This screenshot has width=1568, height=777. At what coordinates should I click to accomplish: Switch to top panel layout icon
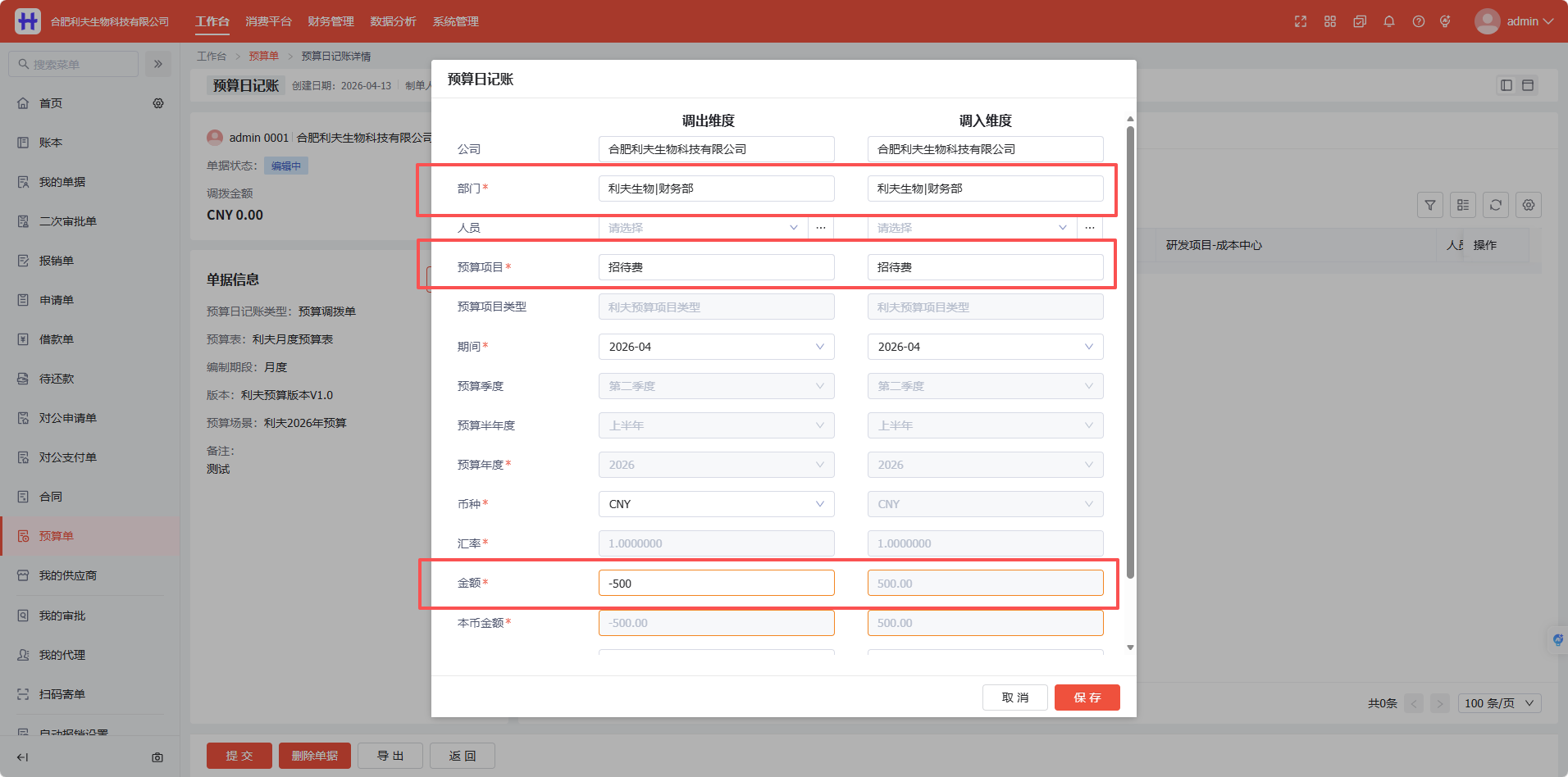click(1528, 85)
